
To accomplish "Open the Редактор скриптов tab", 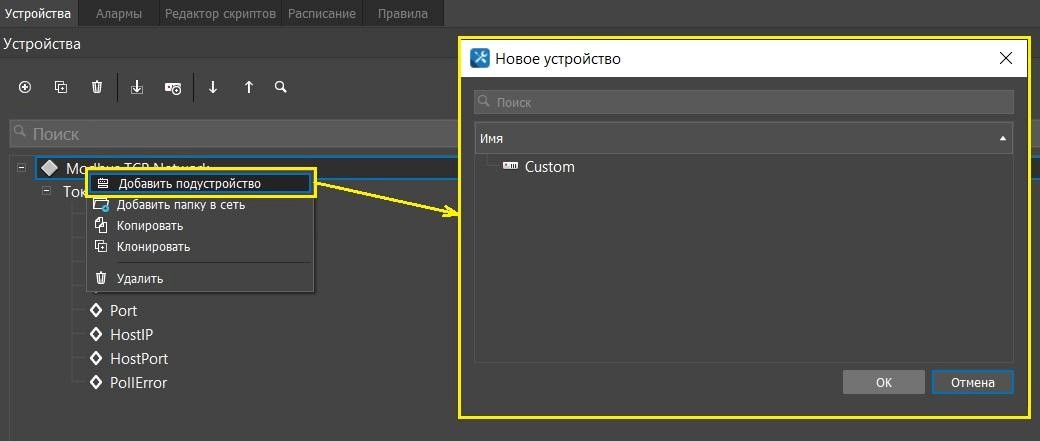I will tap(221, 14).
